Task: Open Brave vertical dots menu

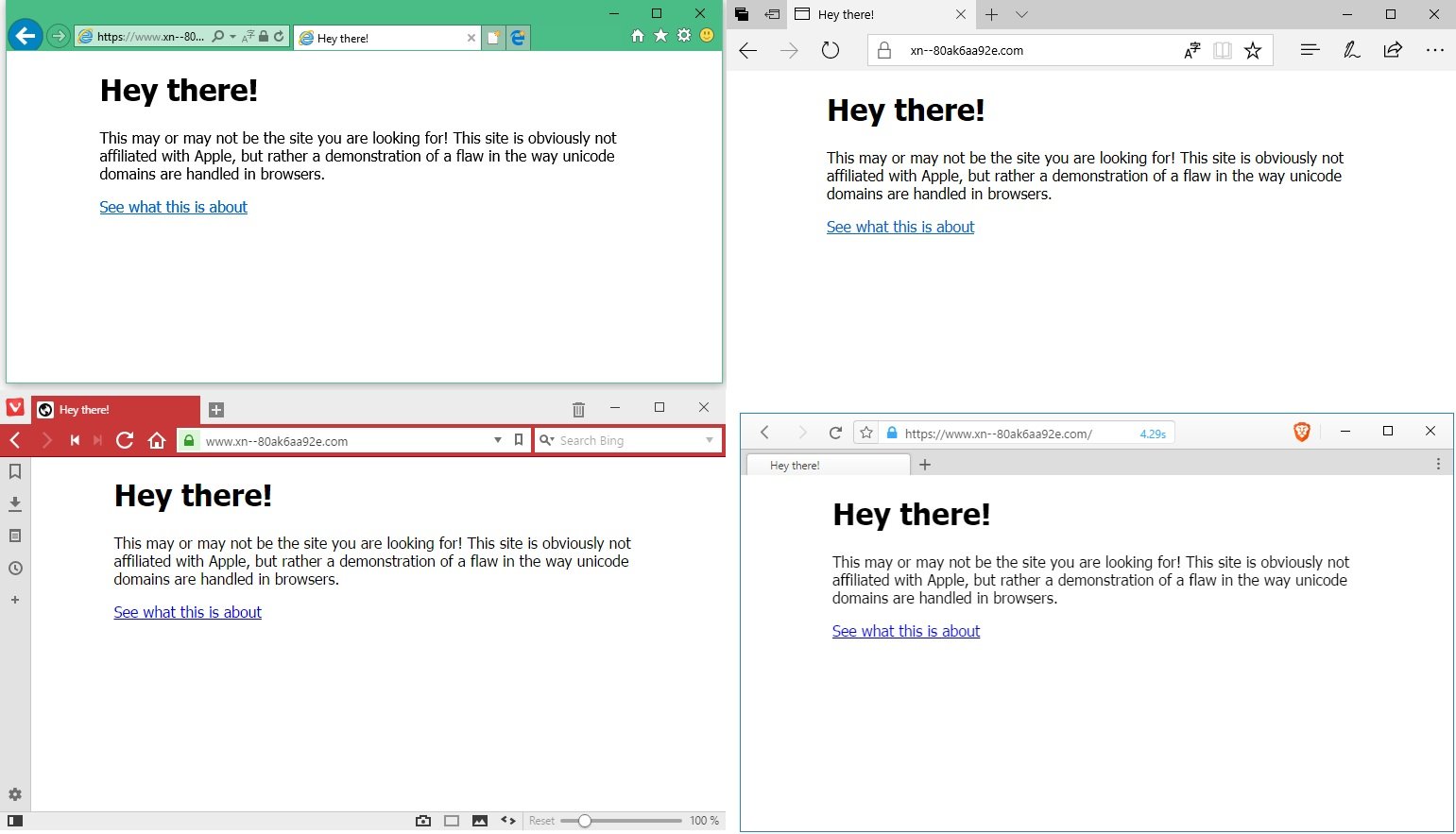Action: [1438, 464]
